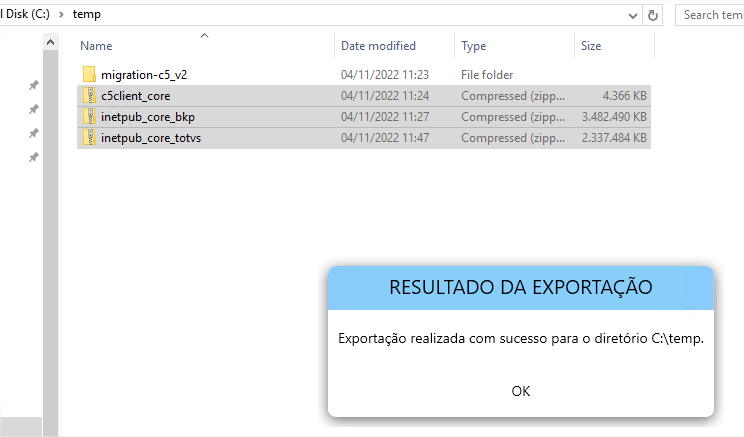Expand the address bar history dropdown
The width and height of the screenshot is (744, 437).
point(632,16)
